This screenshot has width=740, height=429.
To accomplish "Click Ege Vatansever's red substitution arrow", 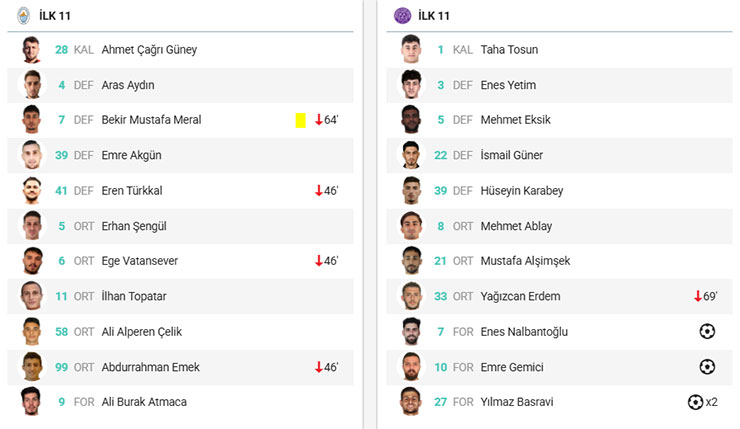I will click(318, 261).
